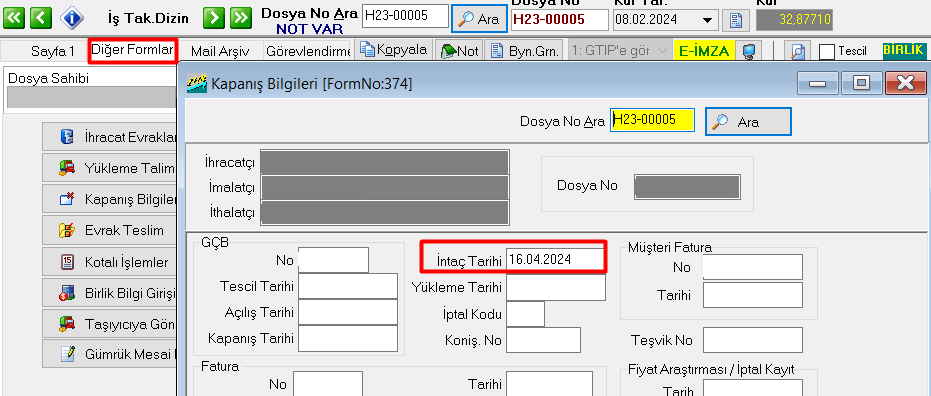Open the Kur Tar. date dropdown
The width and height of the screenshot is (931, 396).
(x=707, y=20)
